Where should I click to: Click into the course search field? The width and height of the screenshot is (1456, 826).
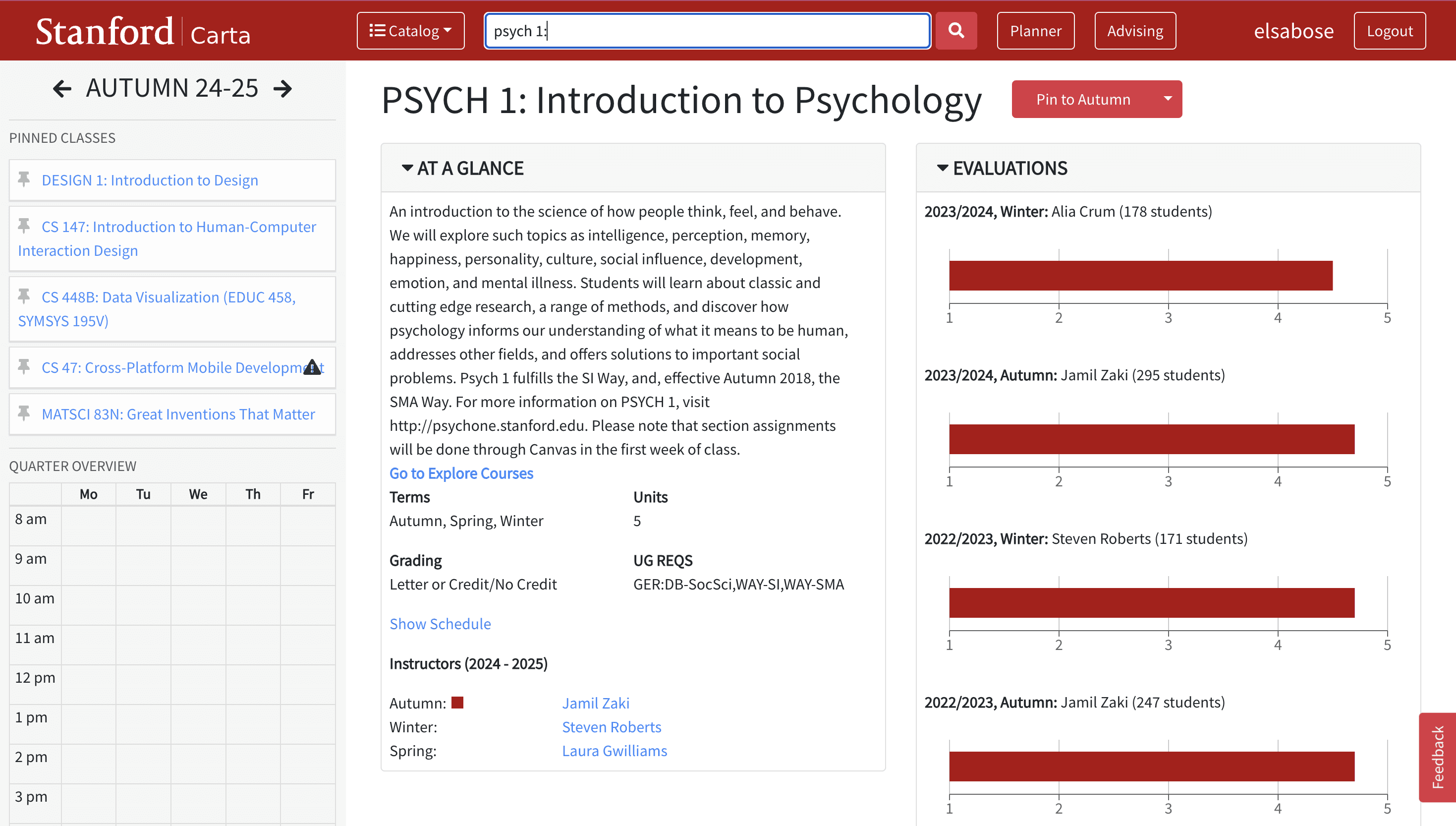707,31
